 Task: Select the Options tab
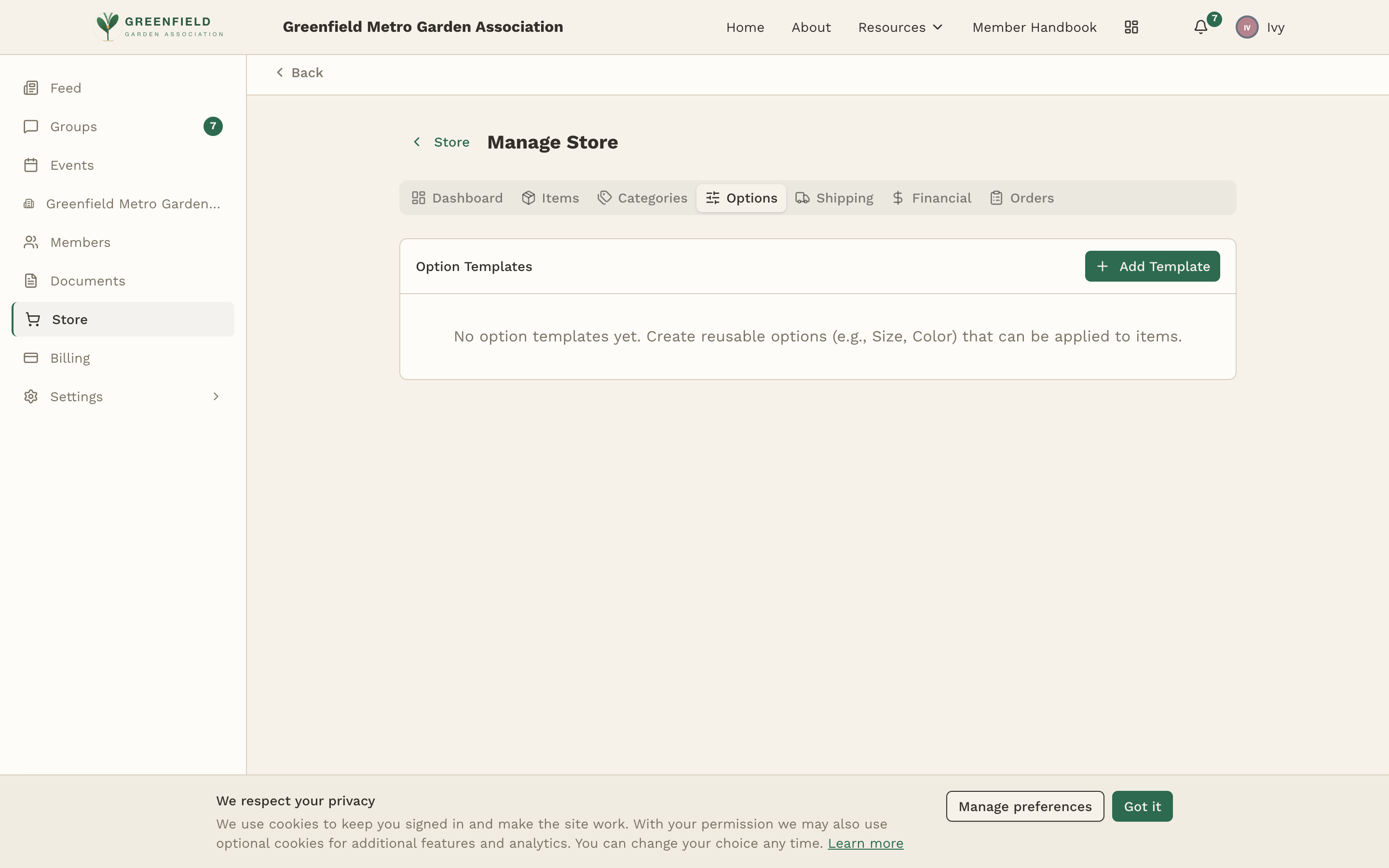point(741,198)
